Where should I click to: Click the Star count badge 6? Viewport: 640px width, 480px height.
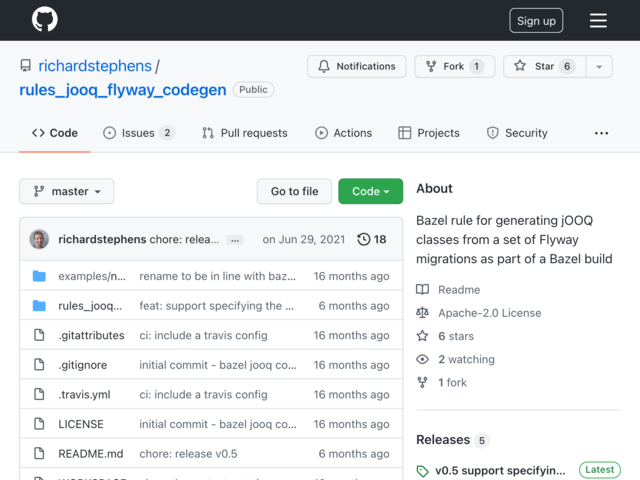pos(567,66)
